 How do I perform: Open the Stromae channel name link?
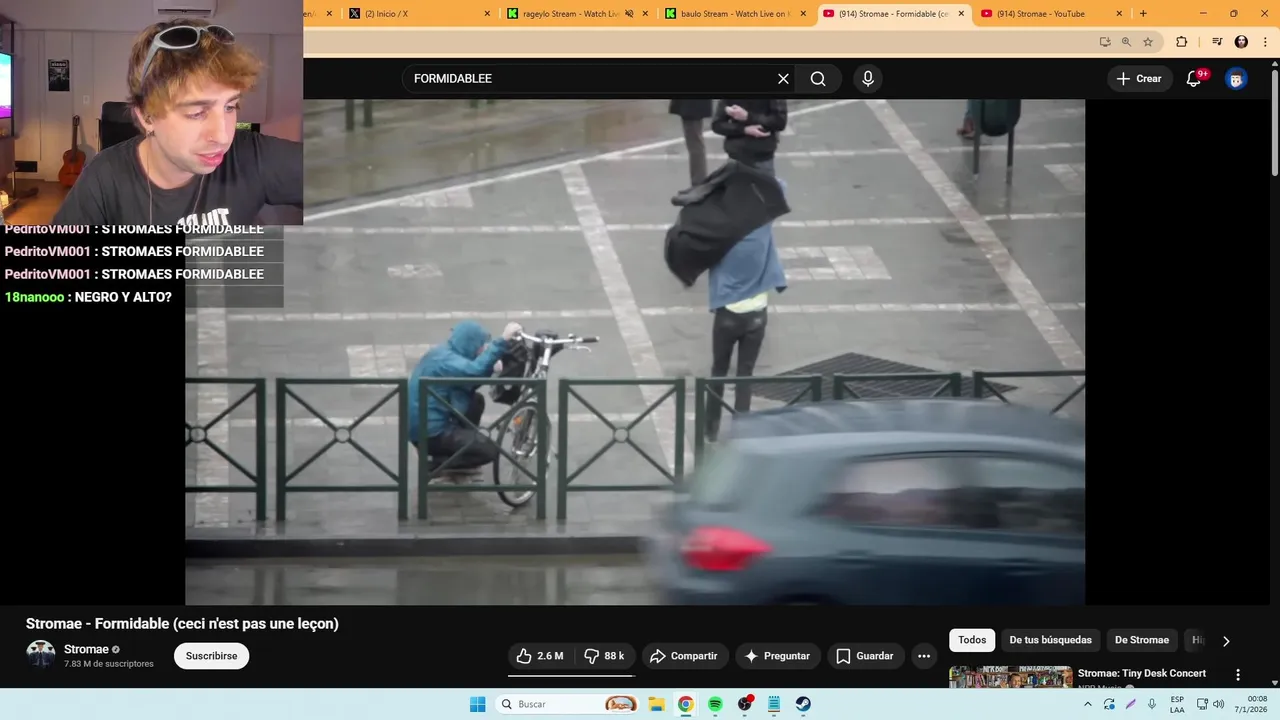coord(86,649)
